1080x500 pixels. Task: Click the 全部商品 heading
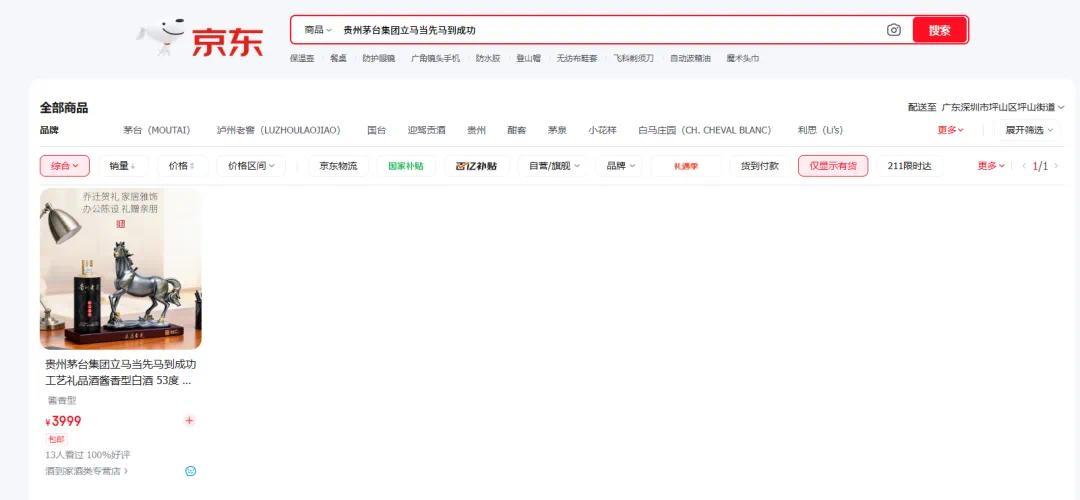click(63, 107)
